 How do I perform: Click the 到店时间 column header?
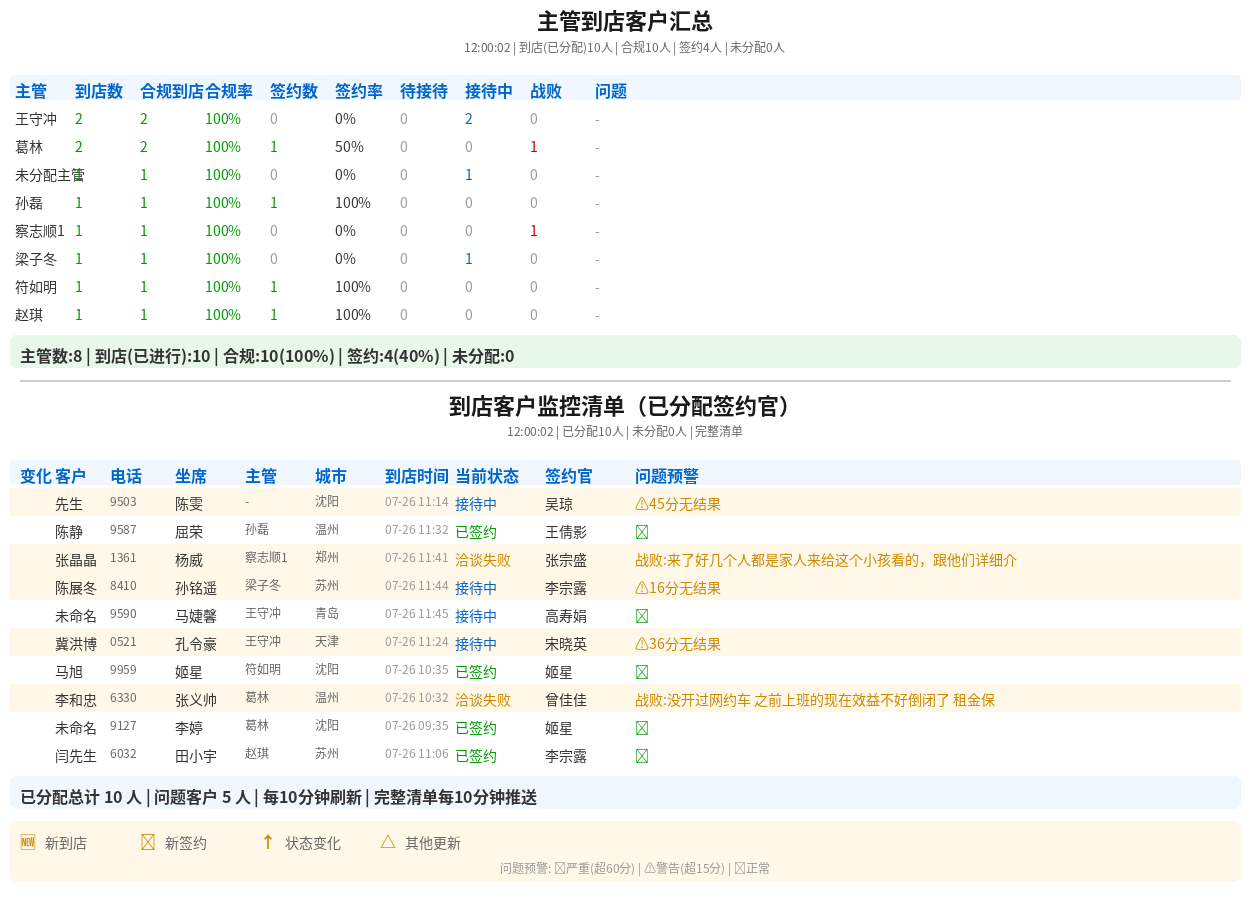tap(417, 476)
